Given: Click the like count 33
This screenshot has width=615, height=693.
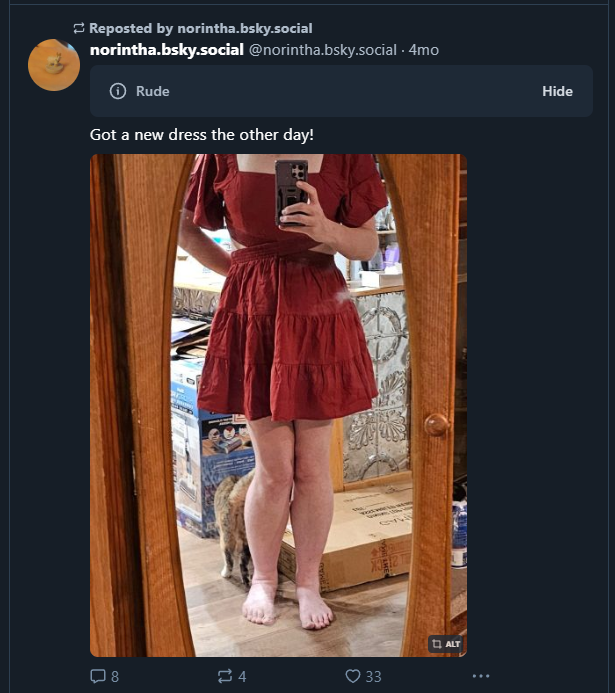Looking at the screenshot, I should point(373,676).
